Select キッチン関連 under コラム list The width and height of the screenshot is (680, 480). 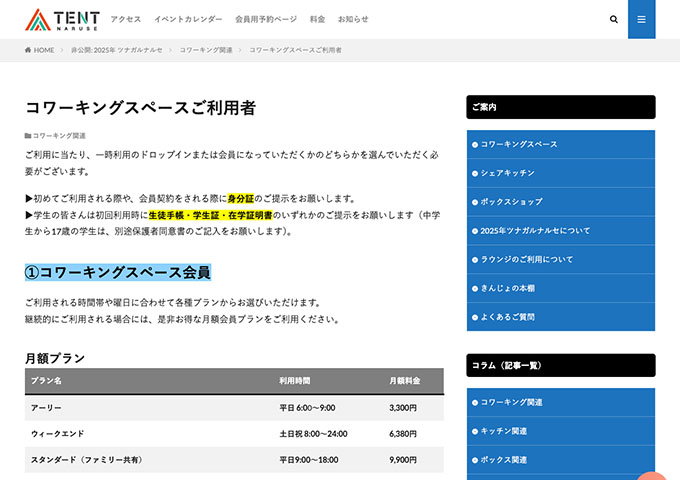504,431
